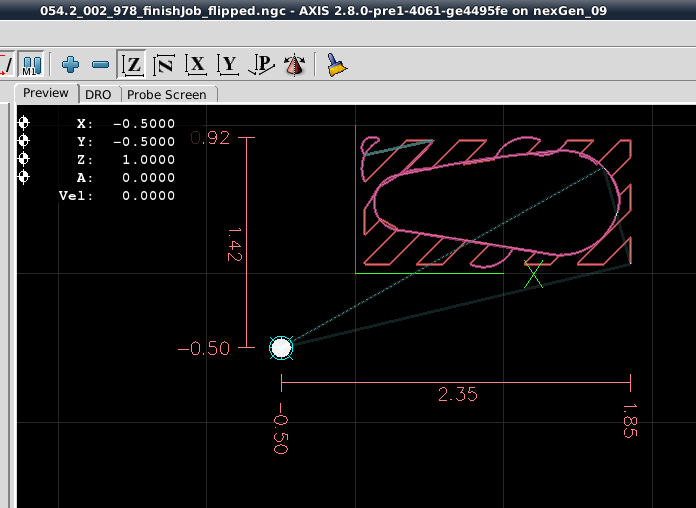Screen dimensions: 696x508
Task: Open the Preview tab
Action: tap(46, 93)
